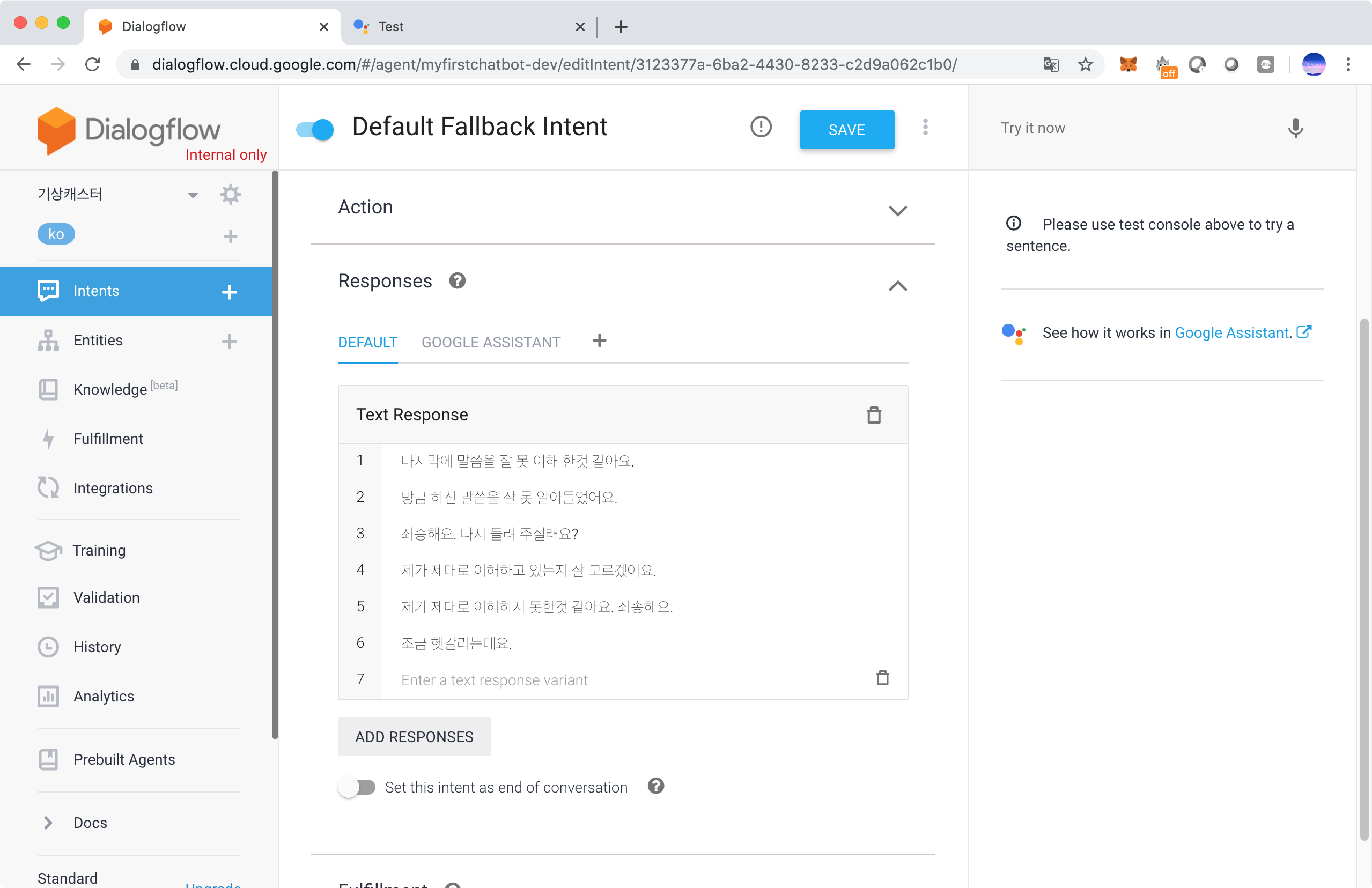Delete the Text Response block via trash icon
This screenshot has height=888, width=1372.
click(x=873, y=415)
